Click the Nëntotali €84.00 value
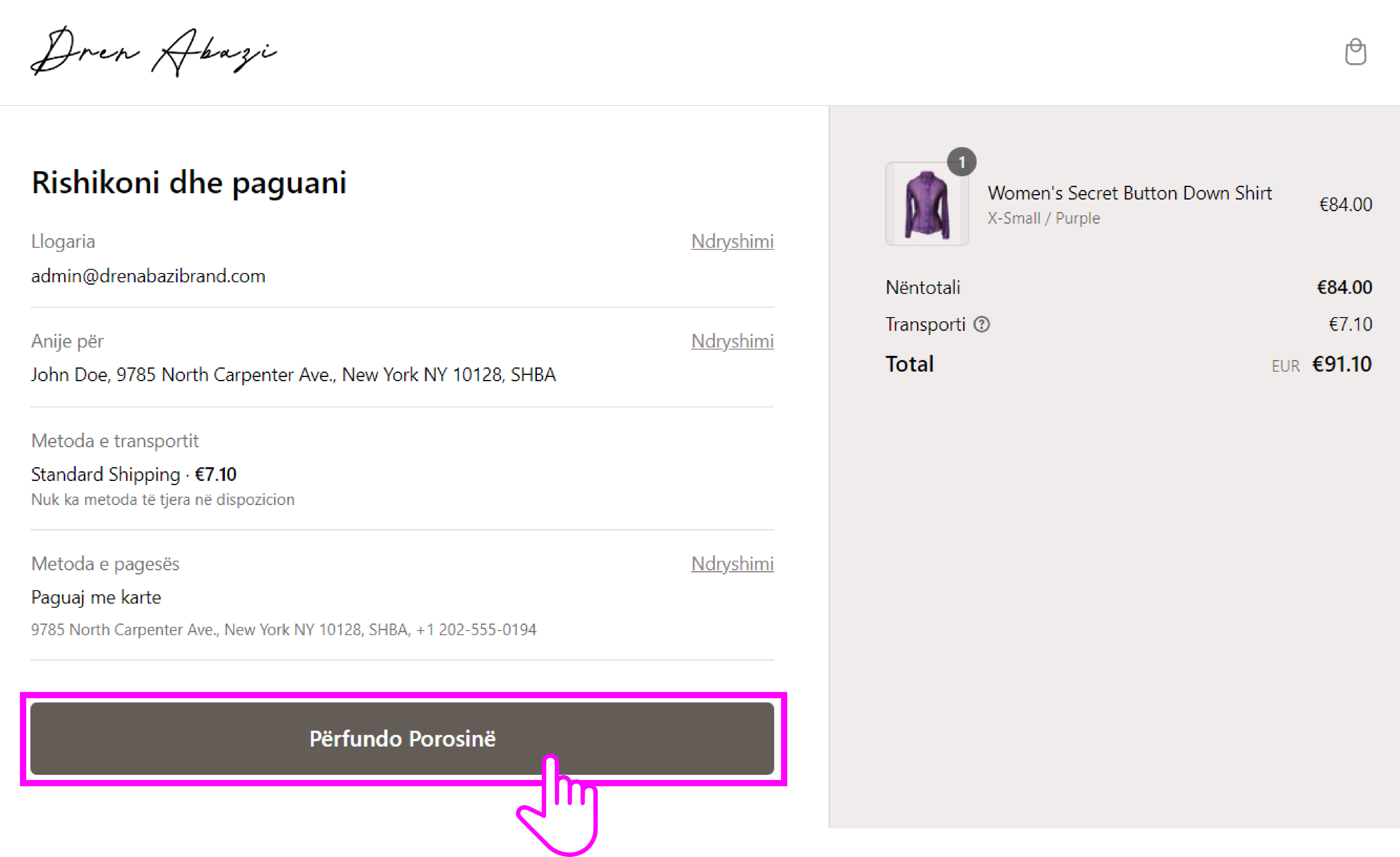This screenshot has width=1400, height=857. click(1344, 287)
